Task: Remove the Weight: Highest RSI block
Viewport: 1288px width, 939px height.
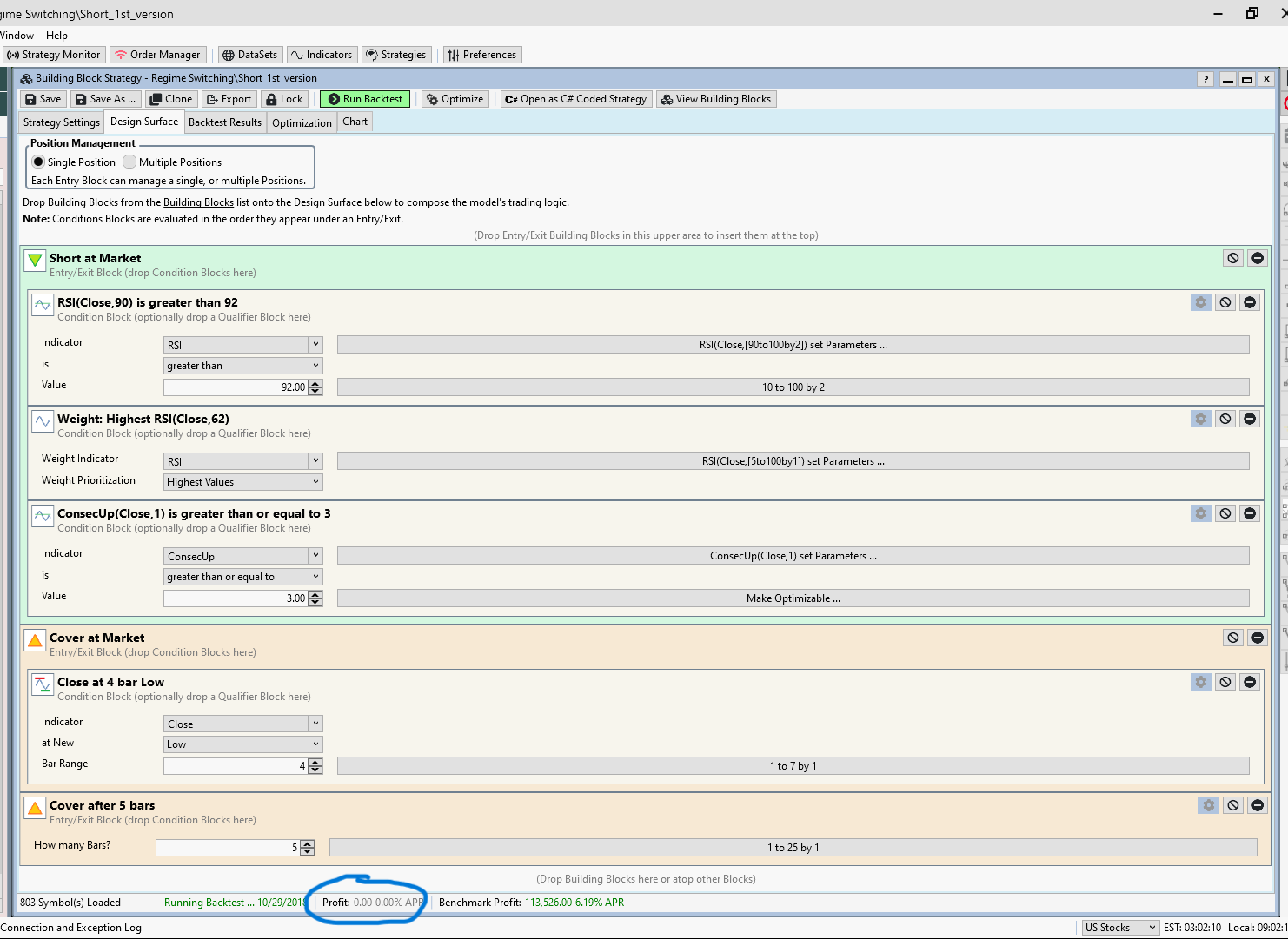Action: click(x=1250, y=419)
